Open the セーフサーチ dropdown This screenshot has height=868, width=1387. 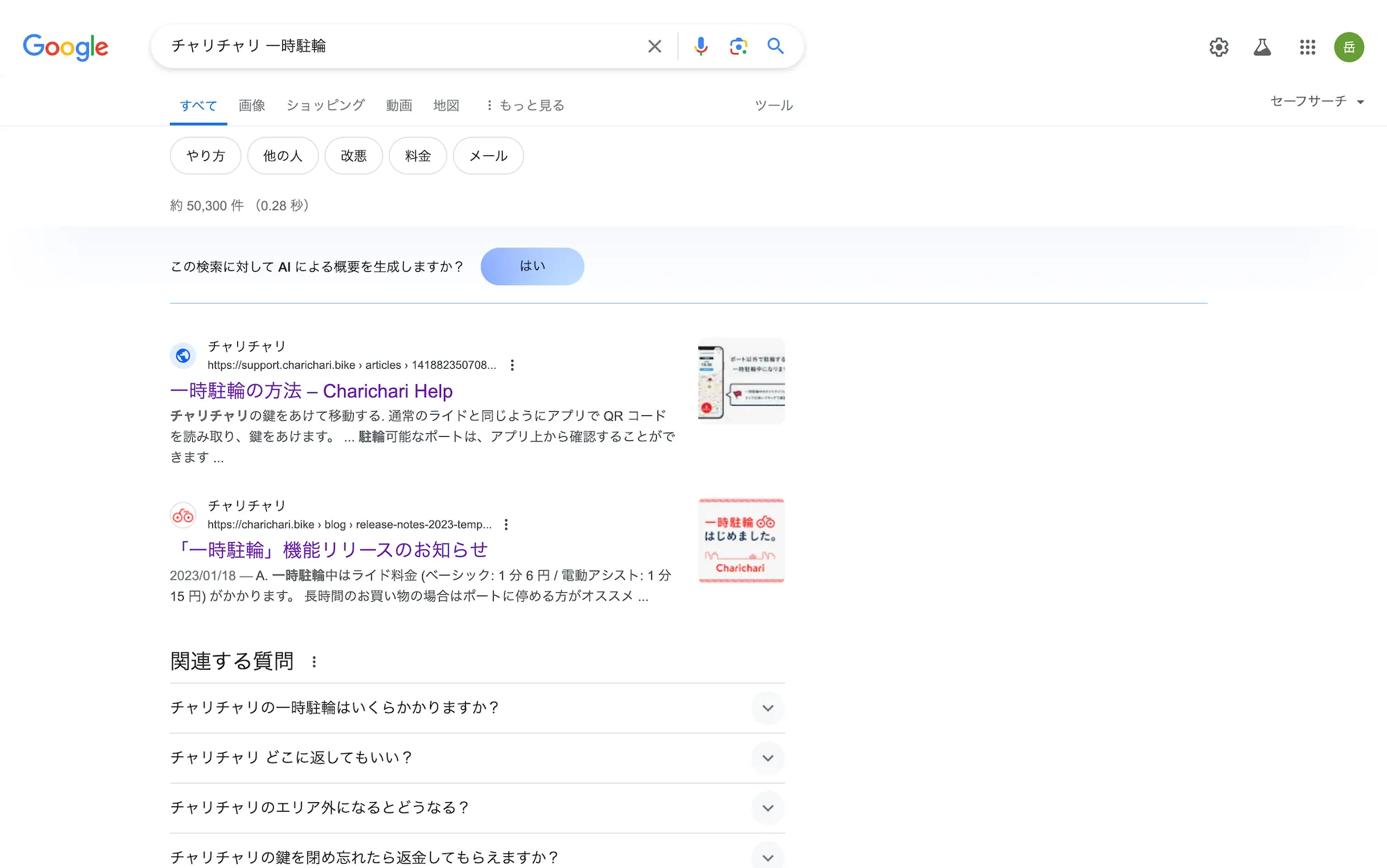tap(1317, 101)
